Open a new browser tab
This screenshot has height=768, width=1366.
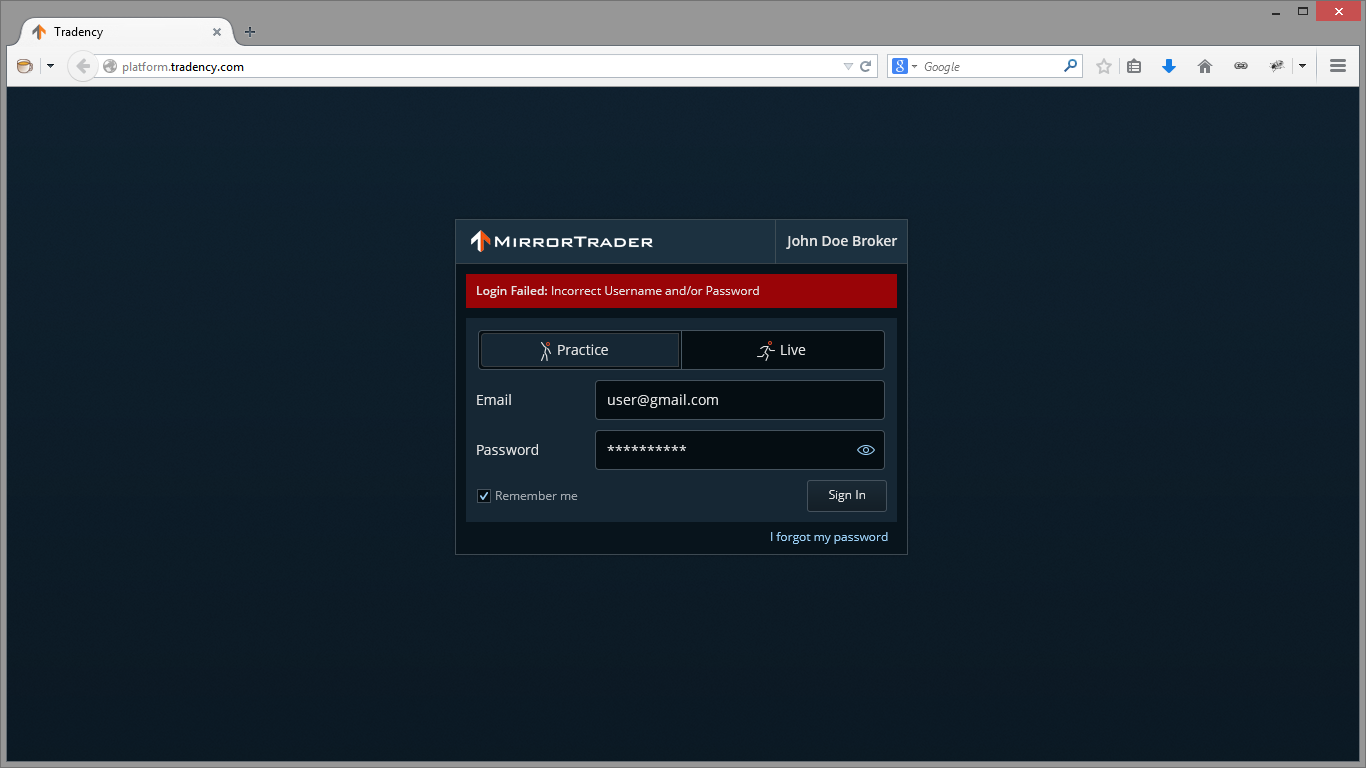[250, 32]
